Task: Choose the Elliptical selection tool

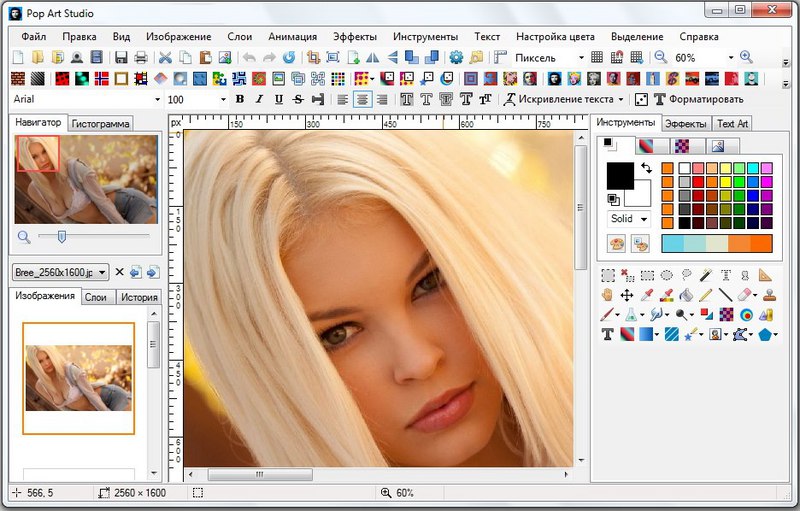Action: point(667,275)
